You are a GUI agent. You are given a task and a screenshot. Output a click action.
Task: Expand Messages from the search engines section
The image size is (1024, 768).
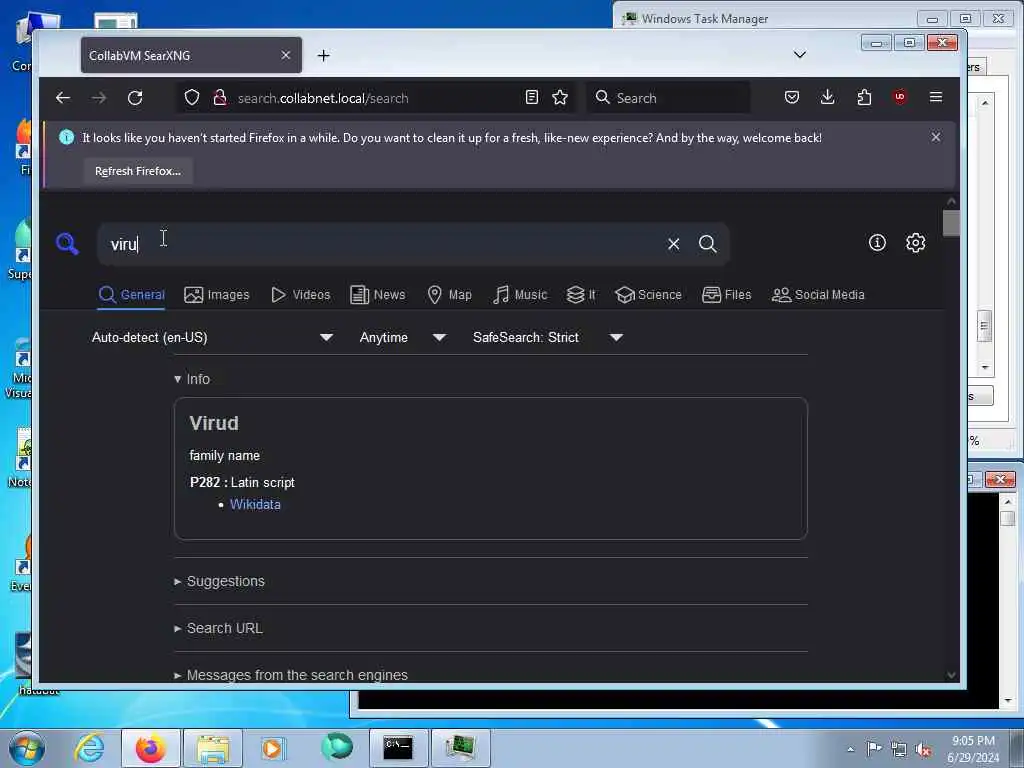pos(291,675)
